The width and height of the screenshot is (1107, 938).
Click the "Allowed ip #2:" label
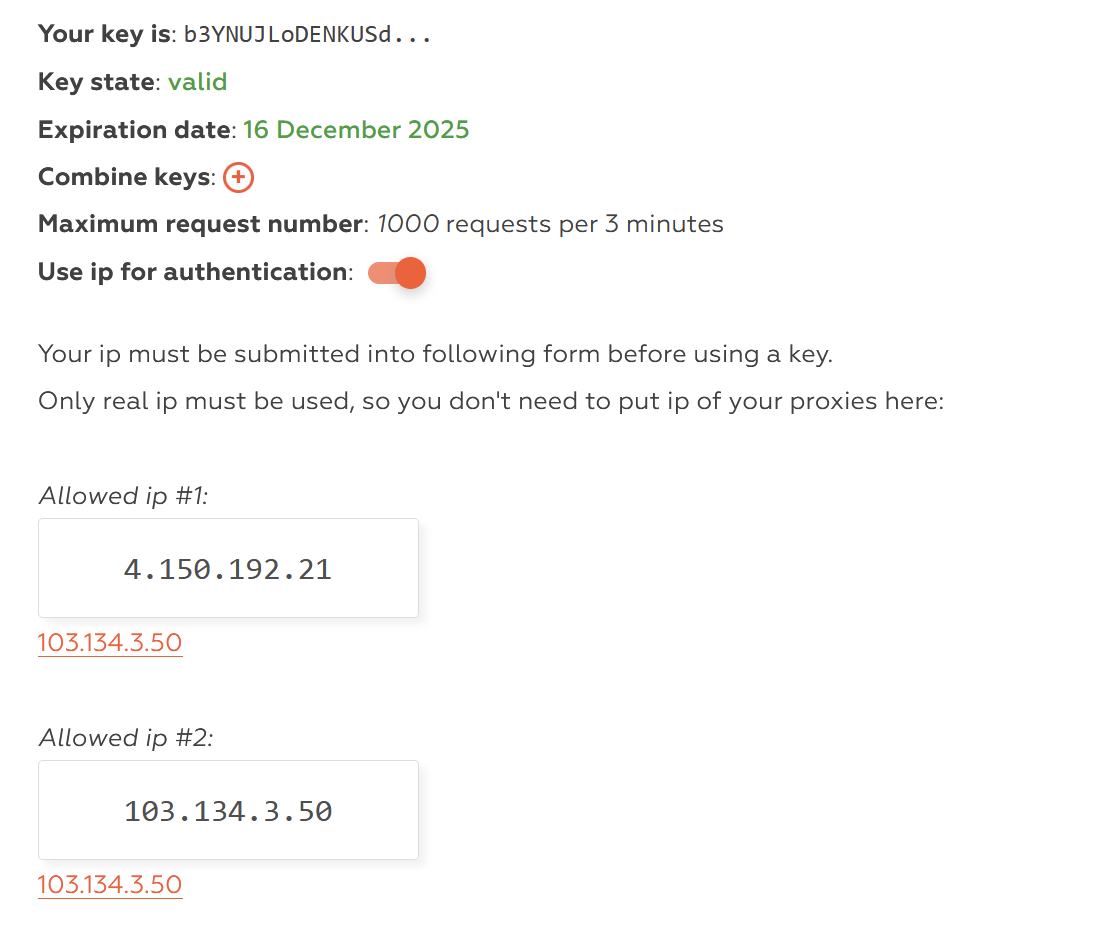[x=126, y=738]
